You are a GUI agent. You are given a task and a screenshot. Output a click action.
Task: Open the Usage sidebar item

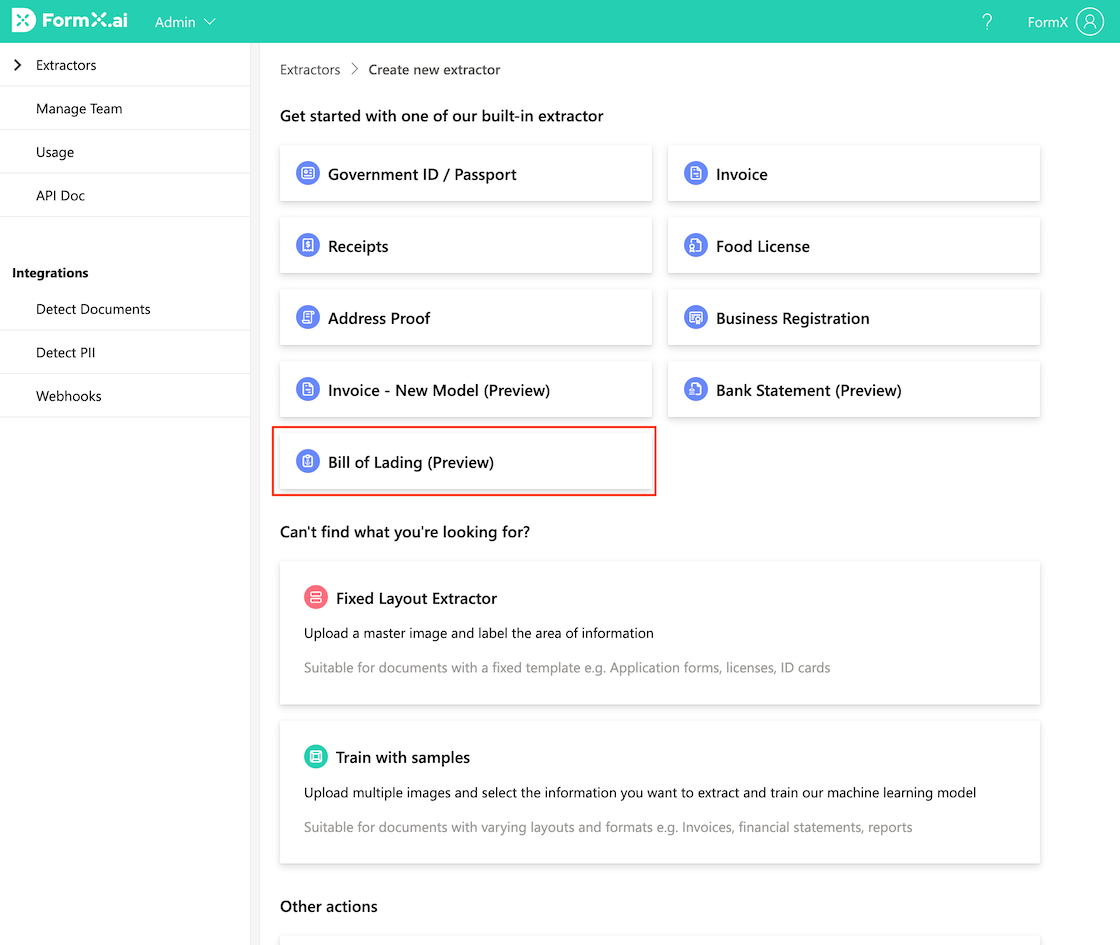point(55,152)
